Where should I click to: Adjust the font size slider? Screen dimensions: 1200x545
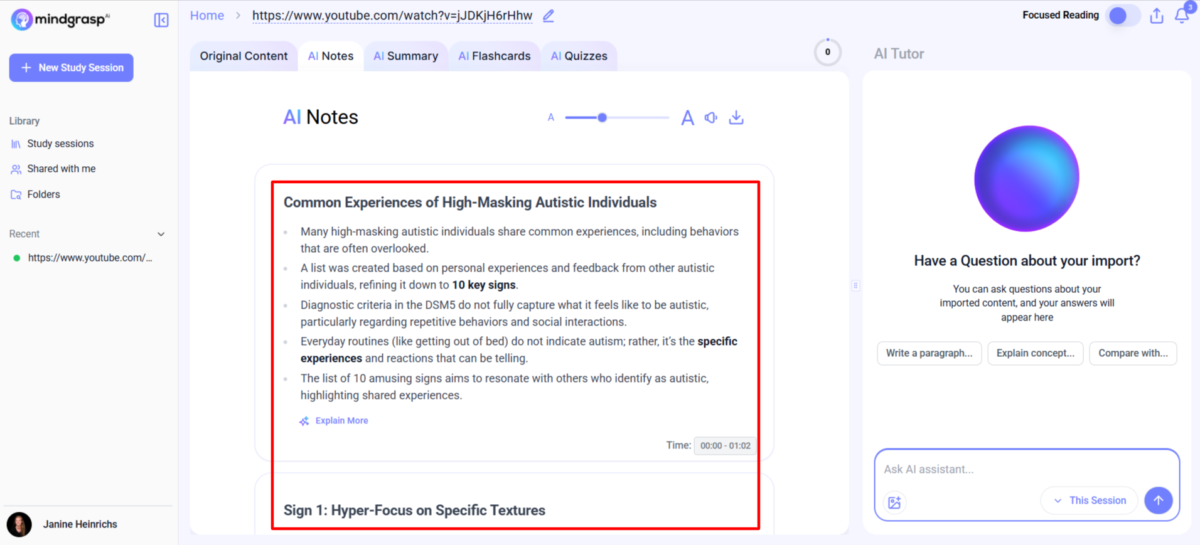tap(602, 118)
